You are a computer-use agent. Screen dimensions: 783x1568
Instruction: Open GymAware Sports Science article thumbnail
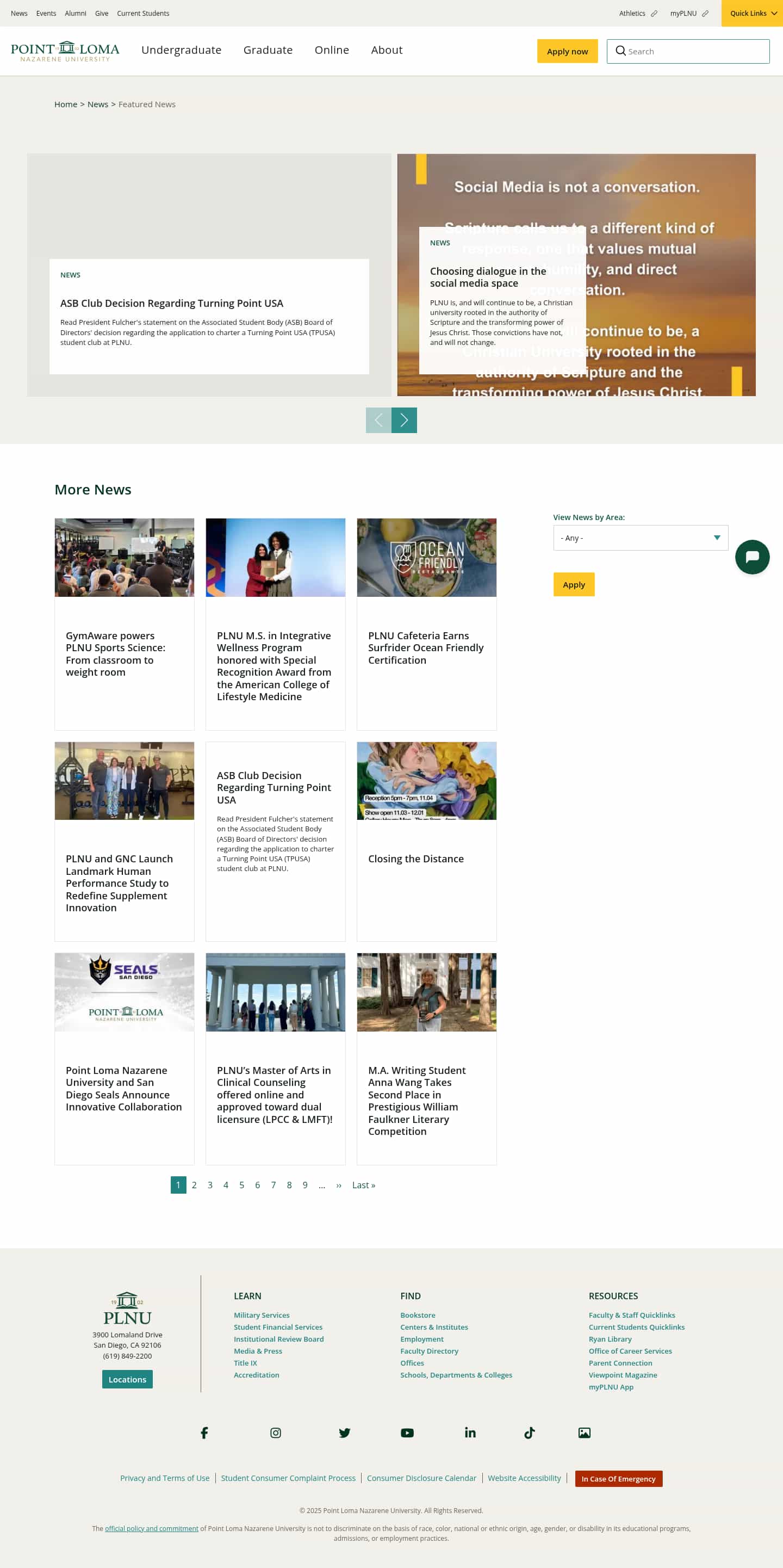pyautogui.click(x=124, y=558)
